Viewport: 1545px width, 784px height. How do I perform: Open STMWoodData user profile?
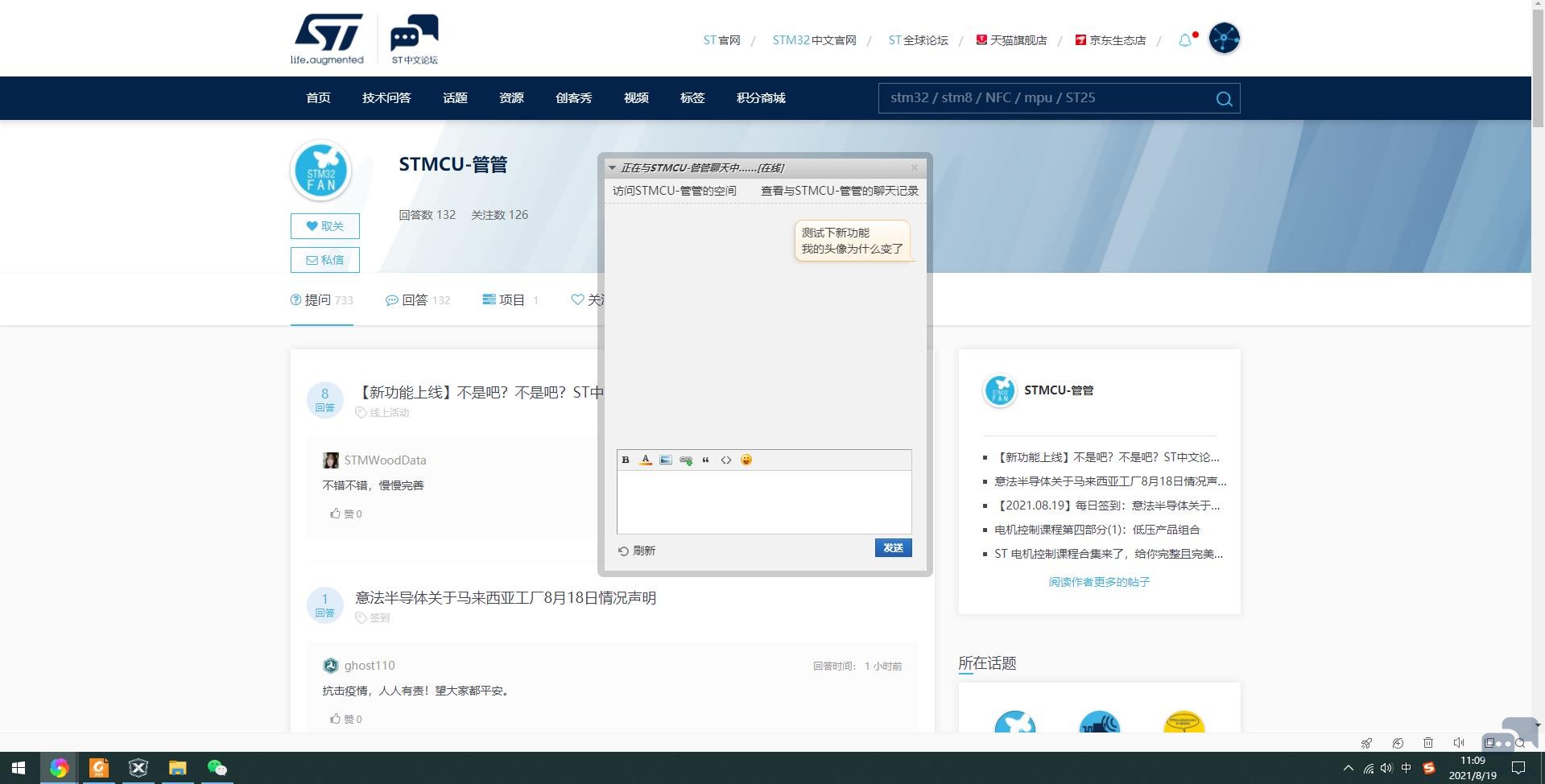pyautogui.click(x=385, y=460)
